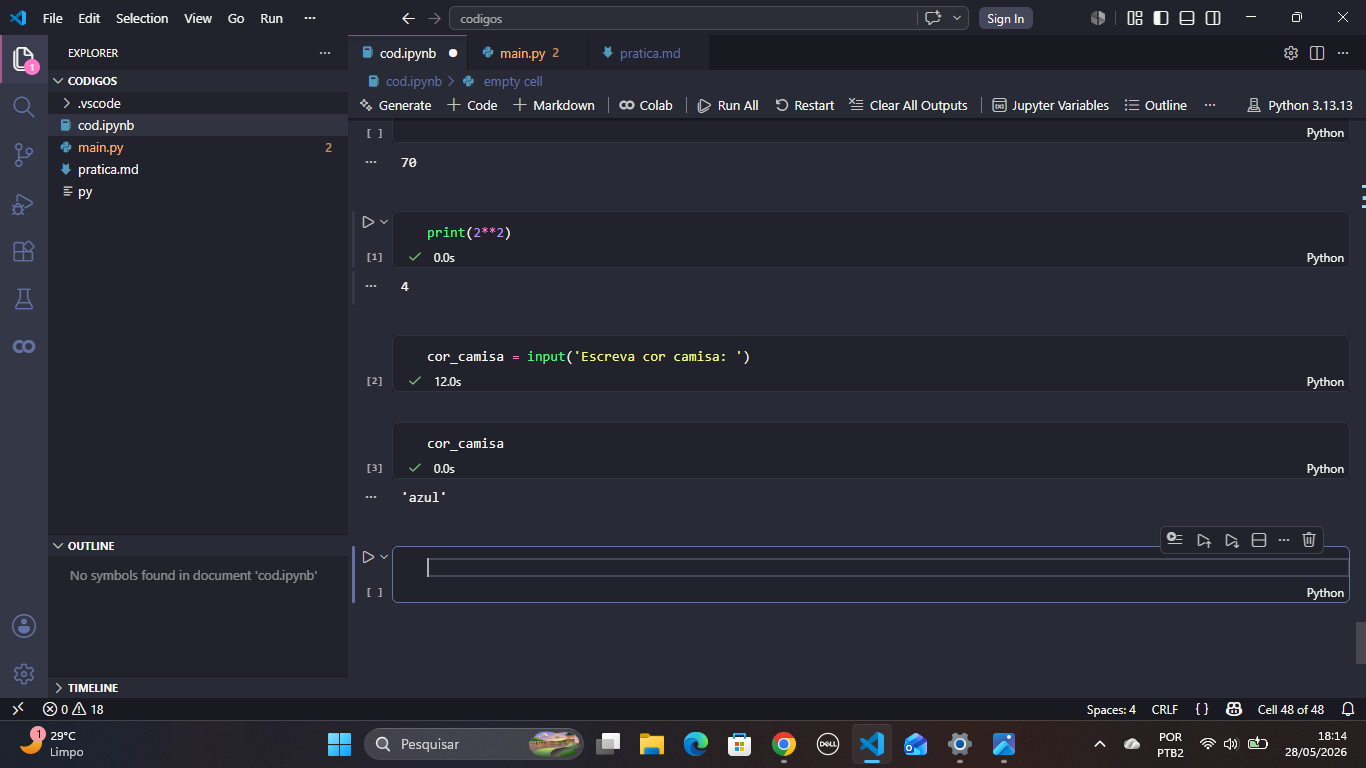Click Run All in notebook toolbar
1366x768 pixels.
tap(728, 105)
